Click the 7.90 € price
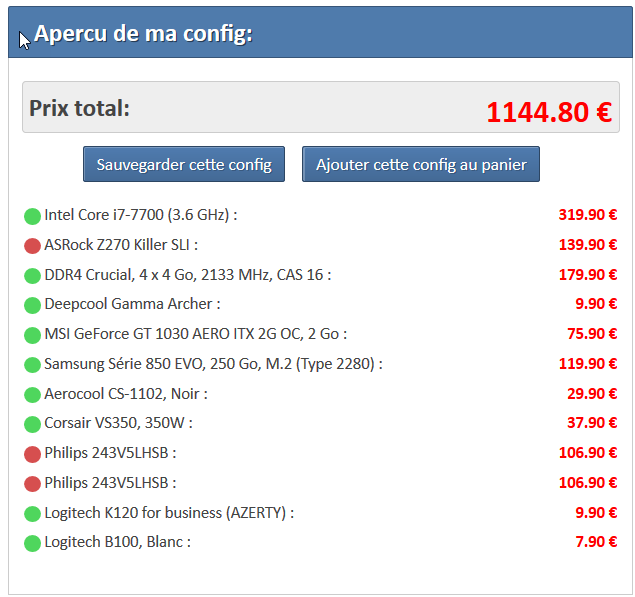 [x=596, y=542]
